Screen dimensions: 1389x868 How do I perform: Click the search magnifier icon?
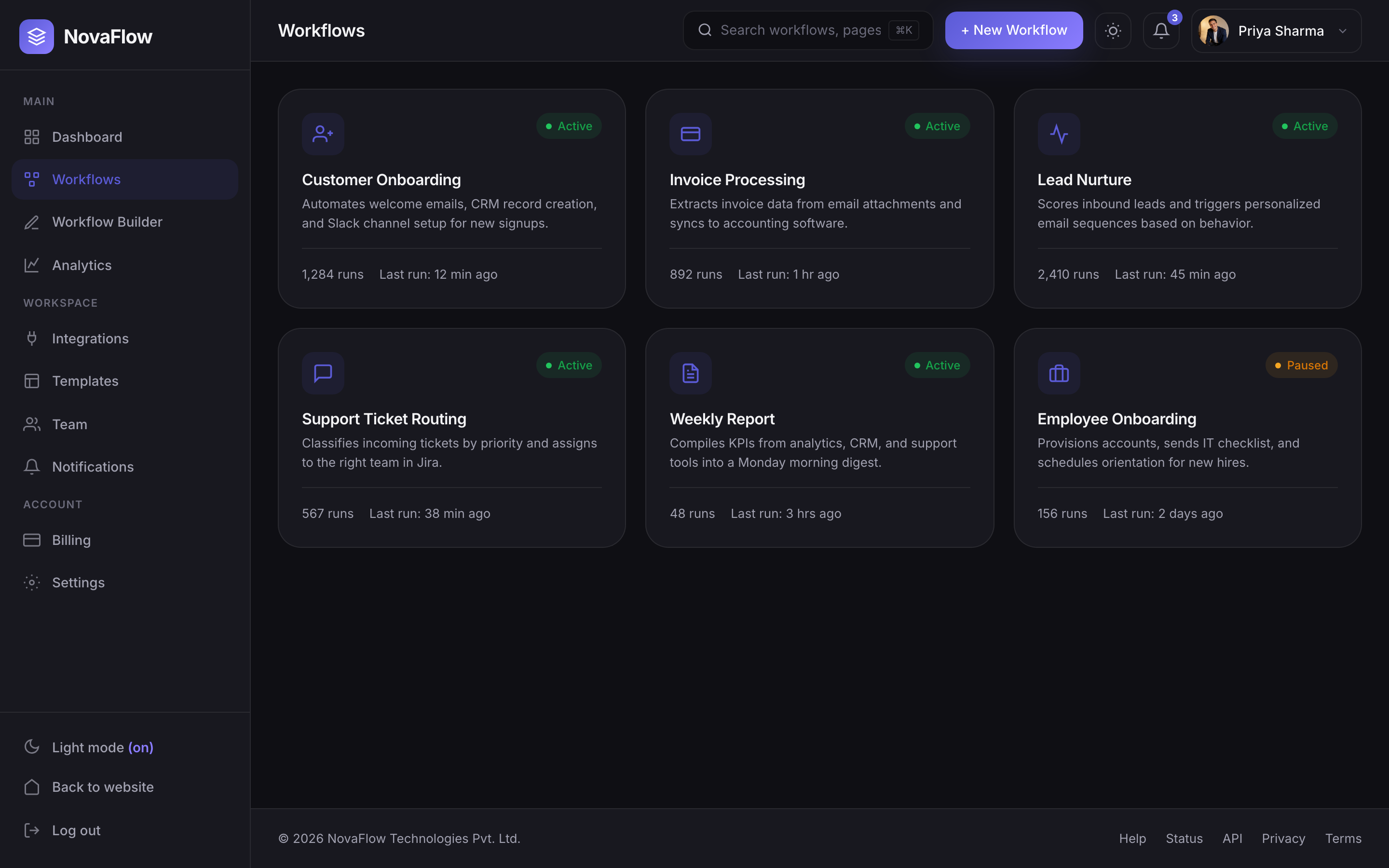tap(705, 30)
